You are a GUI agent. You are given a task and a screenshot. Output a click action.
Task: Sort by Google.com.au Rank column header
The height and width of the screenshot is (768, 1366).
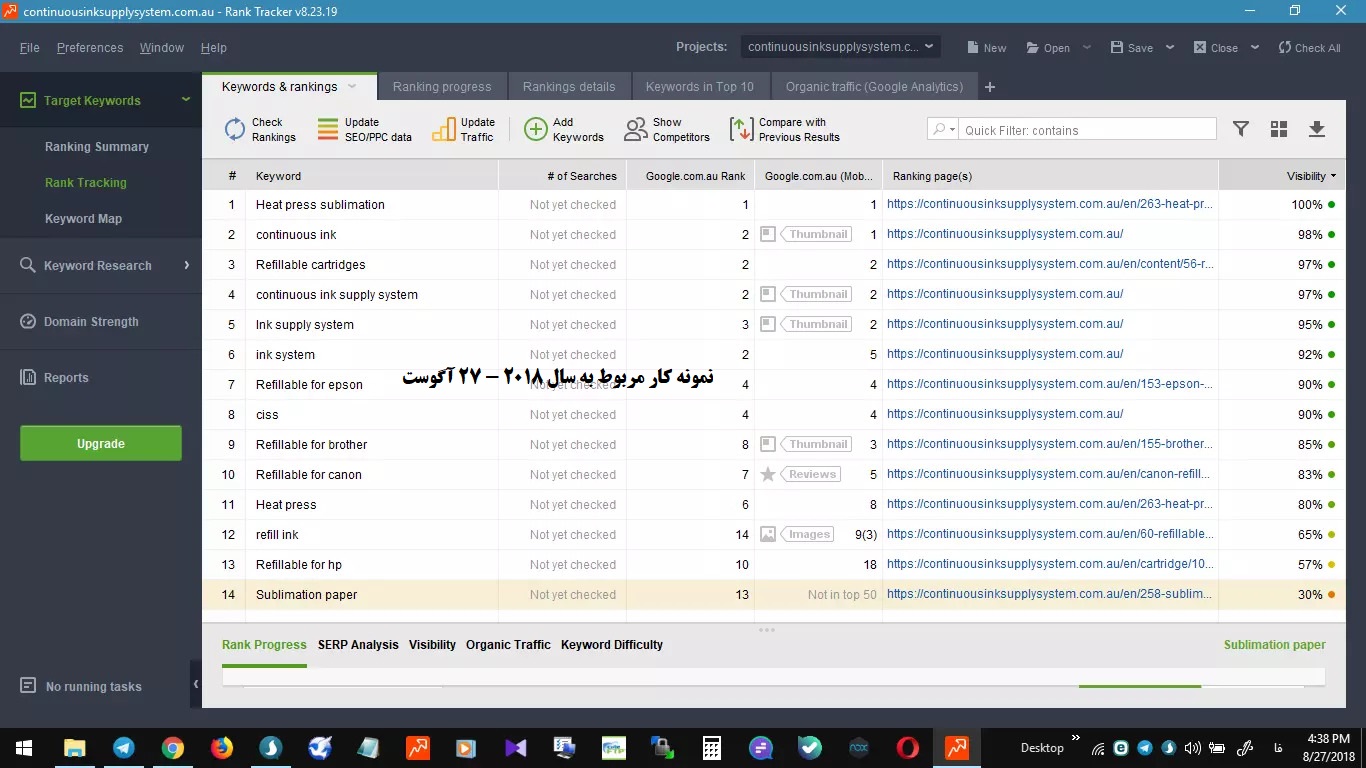[x=691, y=176]
